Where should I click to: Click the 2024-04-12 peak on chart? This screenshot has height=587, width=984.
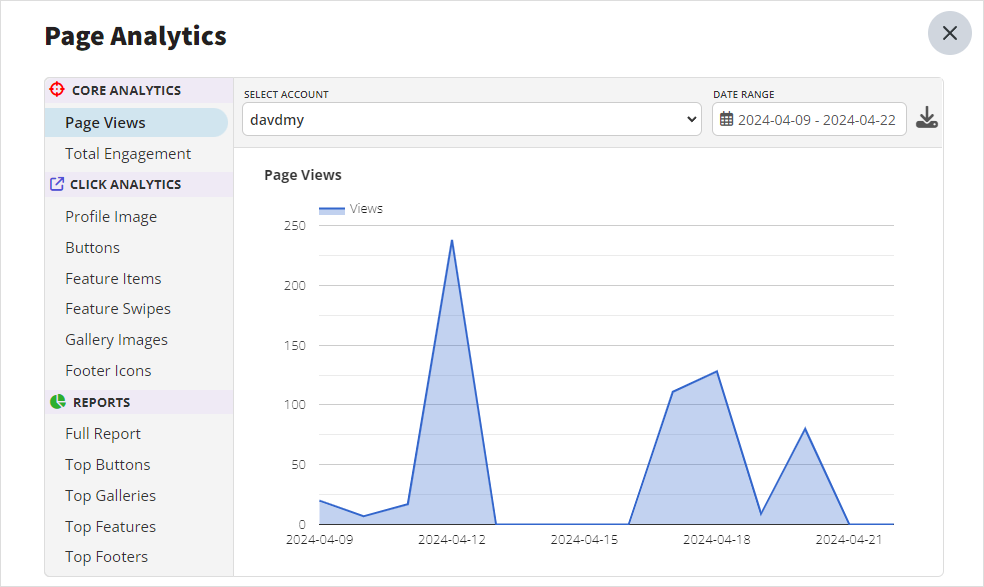click(x=452, y=240)
